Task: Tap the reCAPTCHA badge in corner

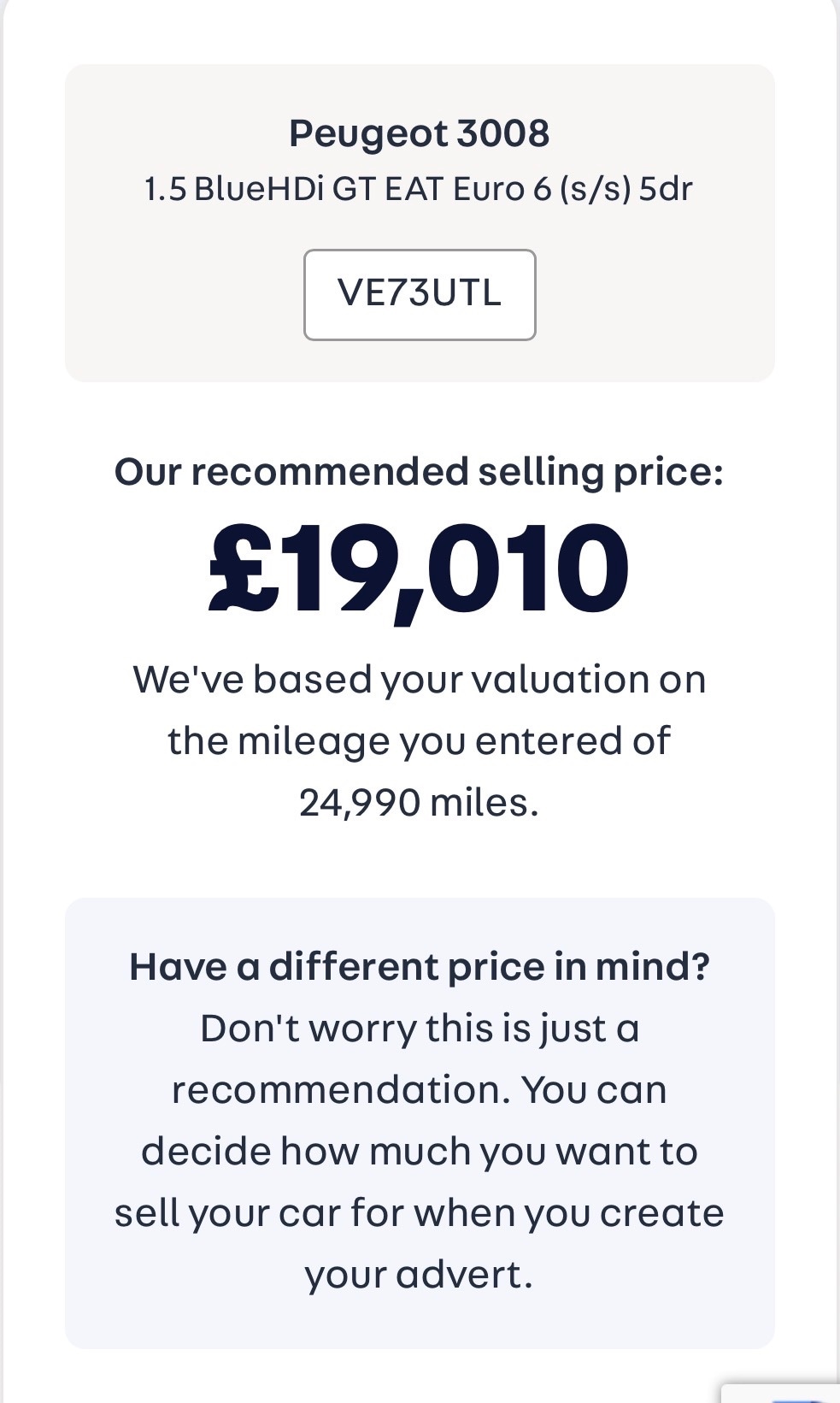Action: (x=788, y=1394)
